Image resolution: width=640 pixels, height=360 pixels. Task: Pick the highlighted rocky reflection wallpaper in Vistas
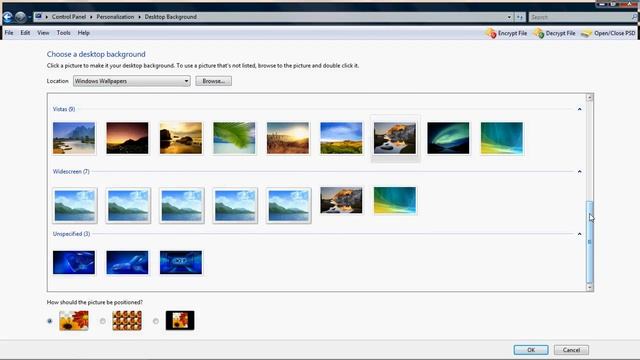395,138
